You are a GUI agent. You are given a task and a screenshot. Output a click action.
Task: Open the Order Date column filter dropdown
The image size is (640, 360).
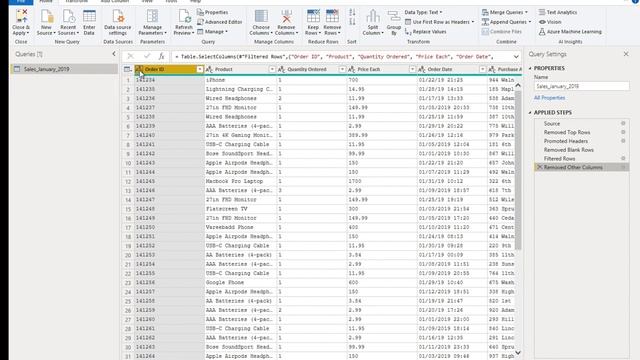(x=482, y=69)
